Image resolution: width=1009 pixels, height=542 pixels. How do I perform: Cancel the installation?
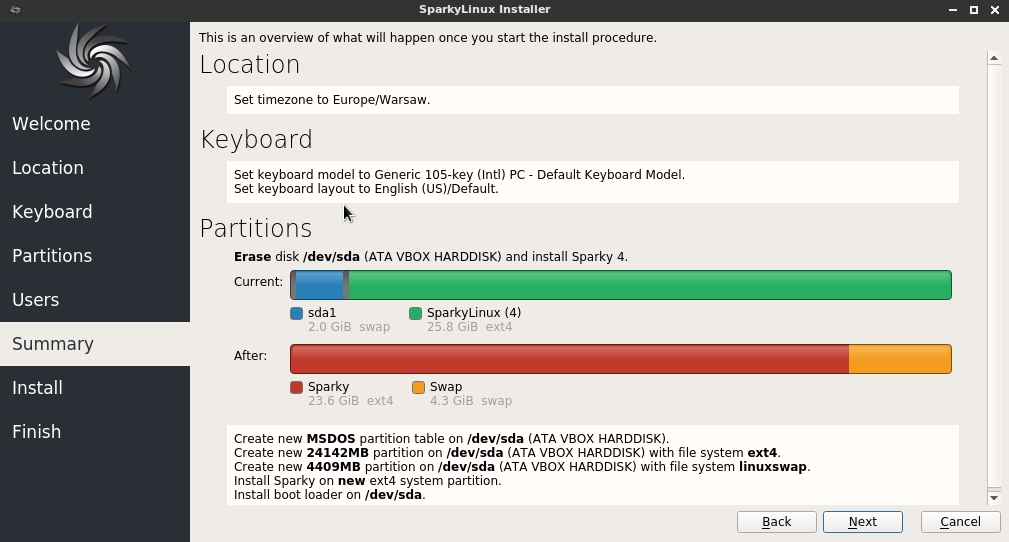pos(961,522)
